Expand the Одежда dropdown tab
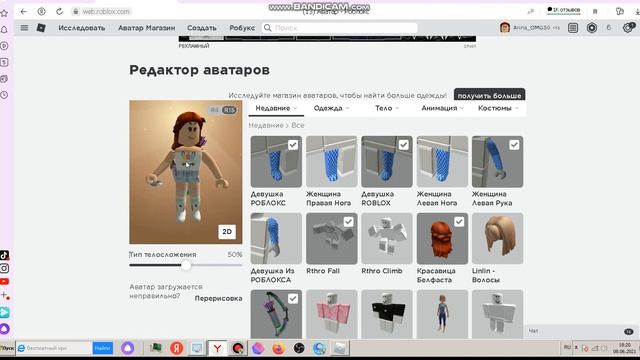The image size is (640, 360). click(331, 108)
